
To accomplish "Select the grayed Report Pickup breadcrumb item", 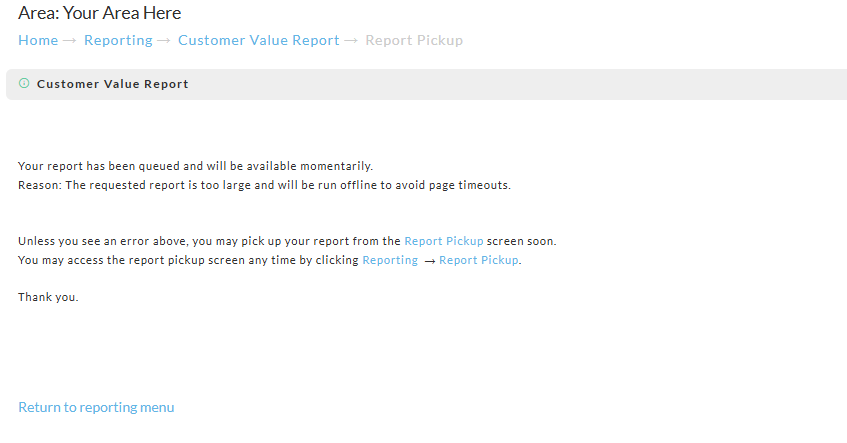I will coord(414,41).
